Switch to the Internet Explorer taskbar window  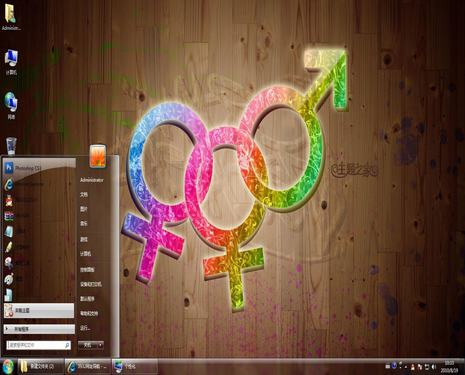point(88,367)
